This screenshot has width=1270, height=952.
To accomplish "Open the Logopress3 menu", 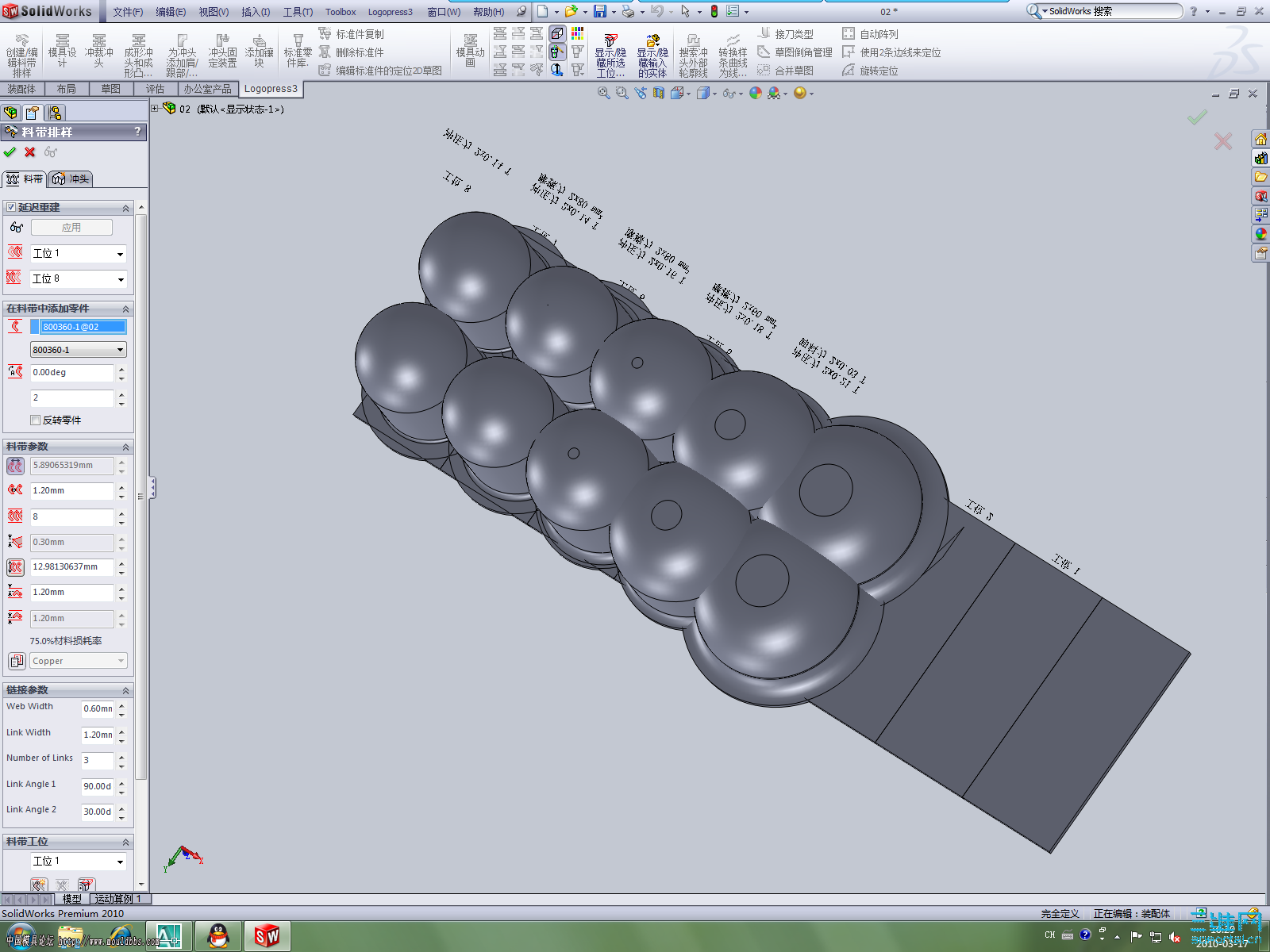I will pyautogui.click(x=390, y=12).
